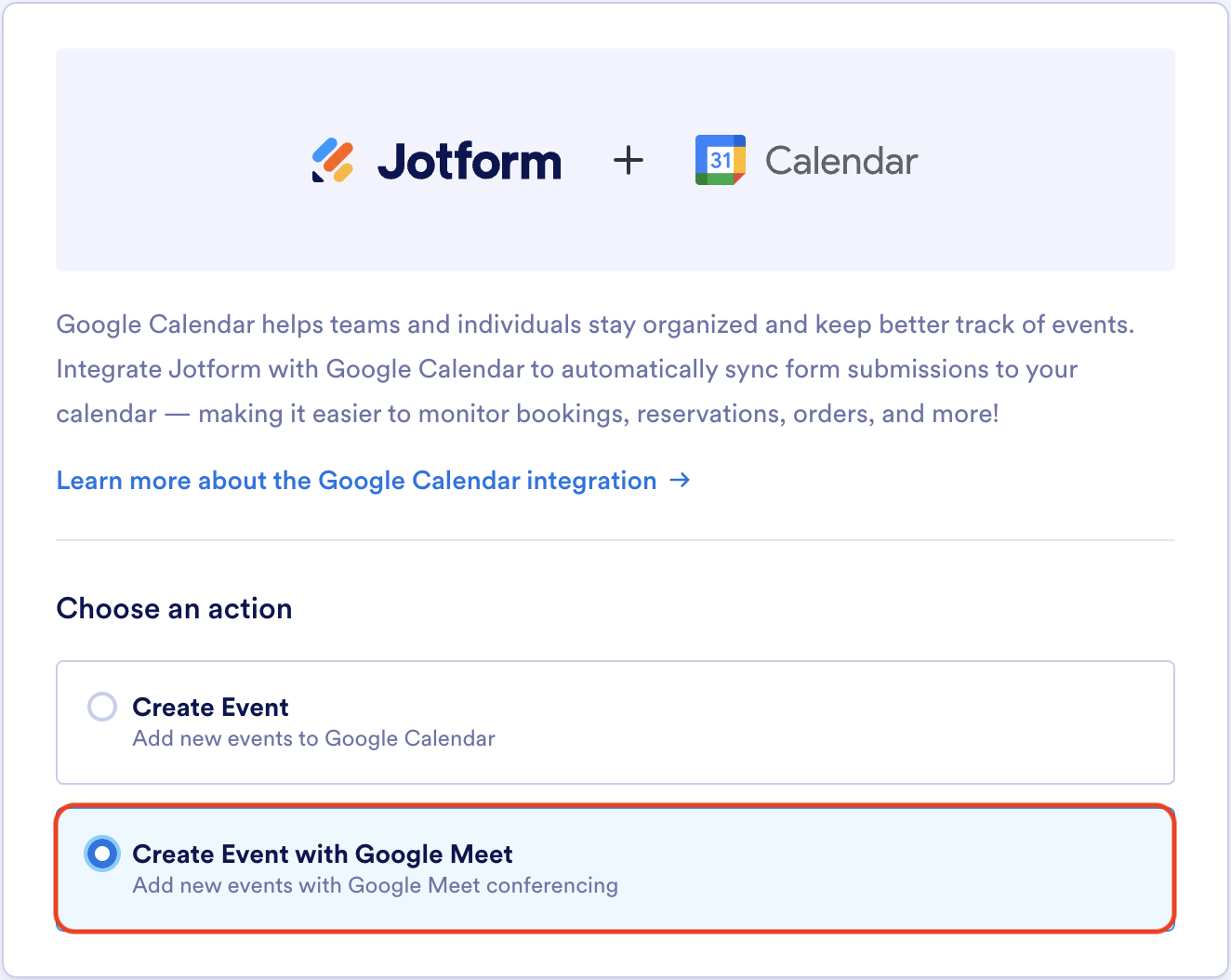Click "Add new events with Google Meet conferencing"
Screen dimensions: 1231x980
click(x=375, y=885)
